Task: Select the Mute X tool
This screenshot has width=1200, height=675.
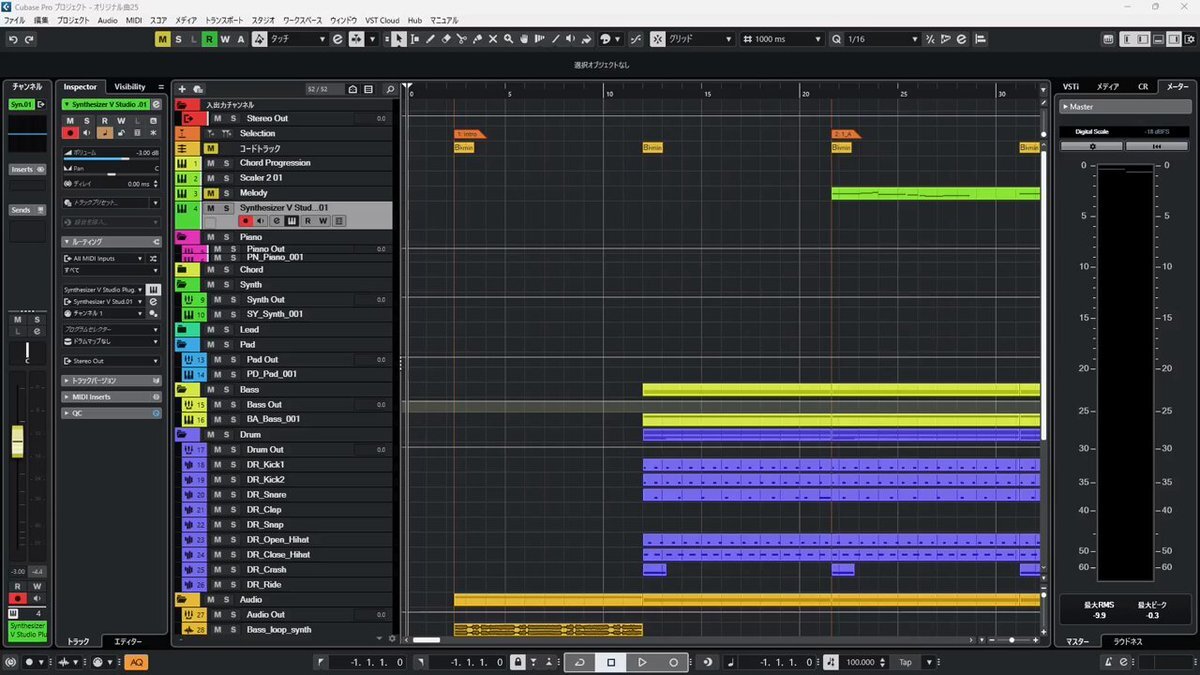Action: pos(493,39)
